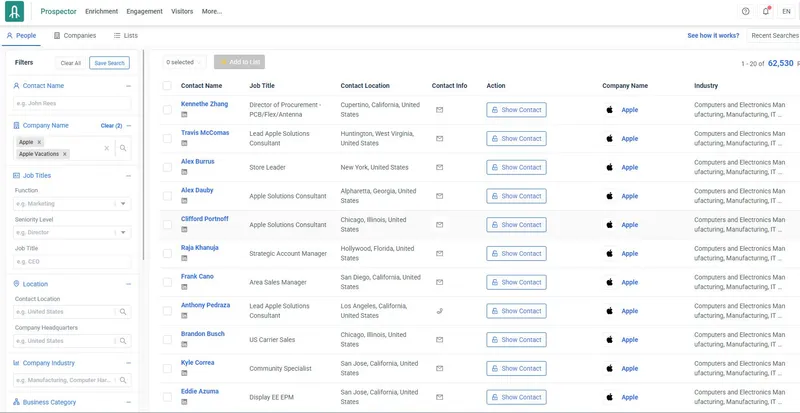This screenshot has height=413, width=800.
Task: Open the help question mark icon
Action: 745,11
